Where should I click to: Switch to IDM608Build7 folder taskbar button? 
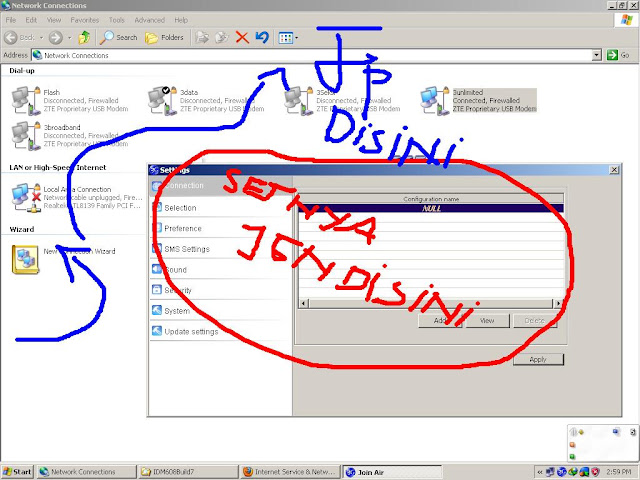[x=188, y=472]
